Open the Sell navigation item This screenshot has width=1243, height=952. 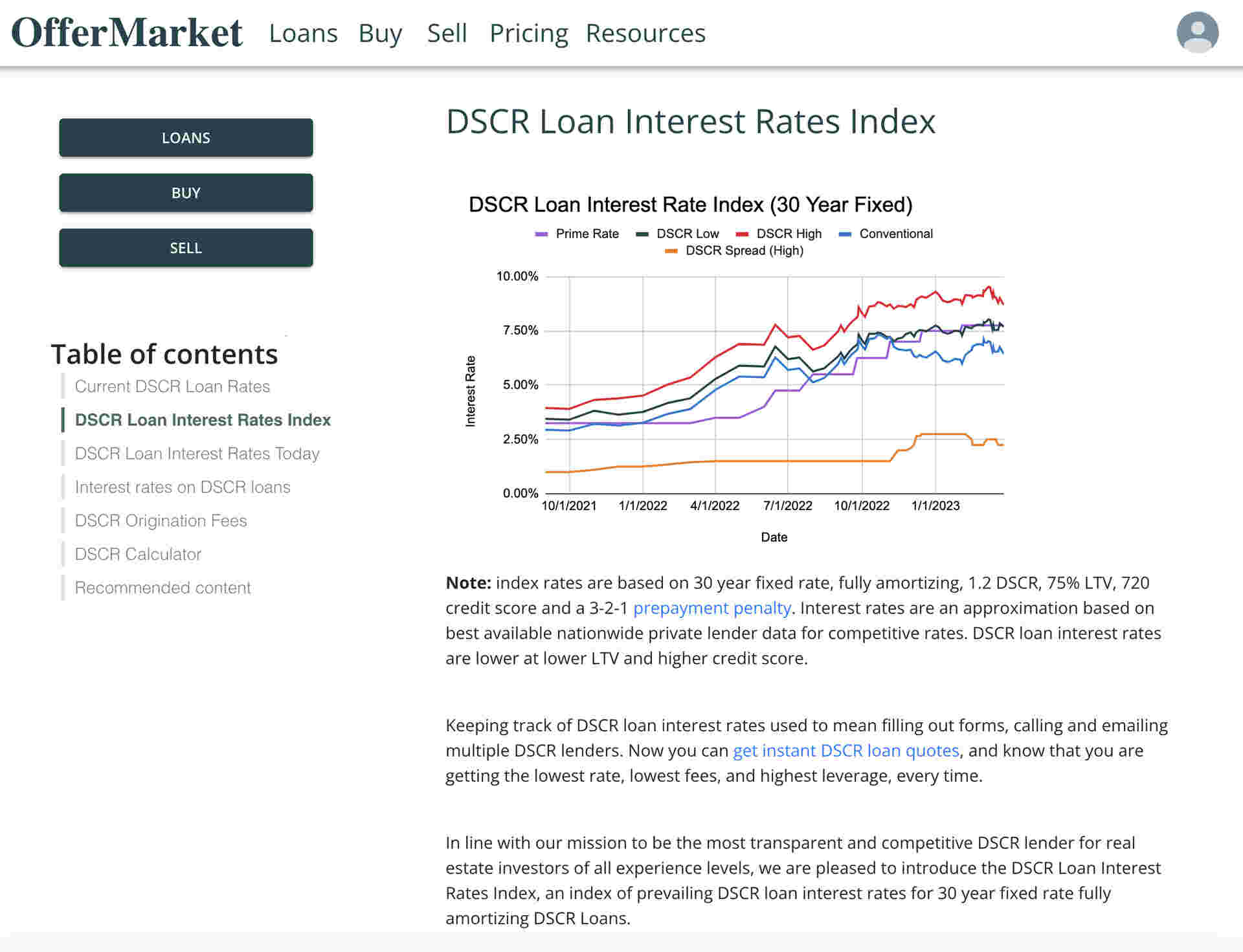pos(447,33)
